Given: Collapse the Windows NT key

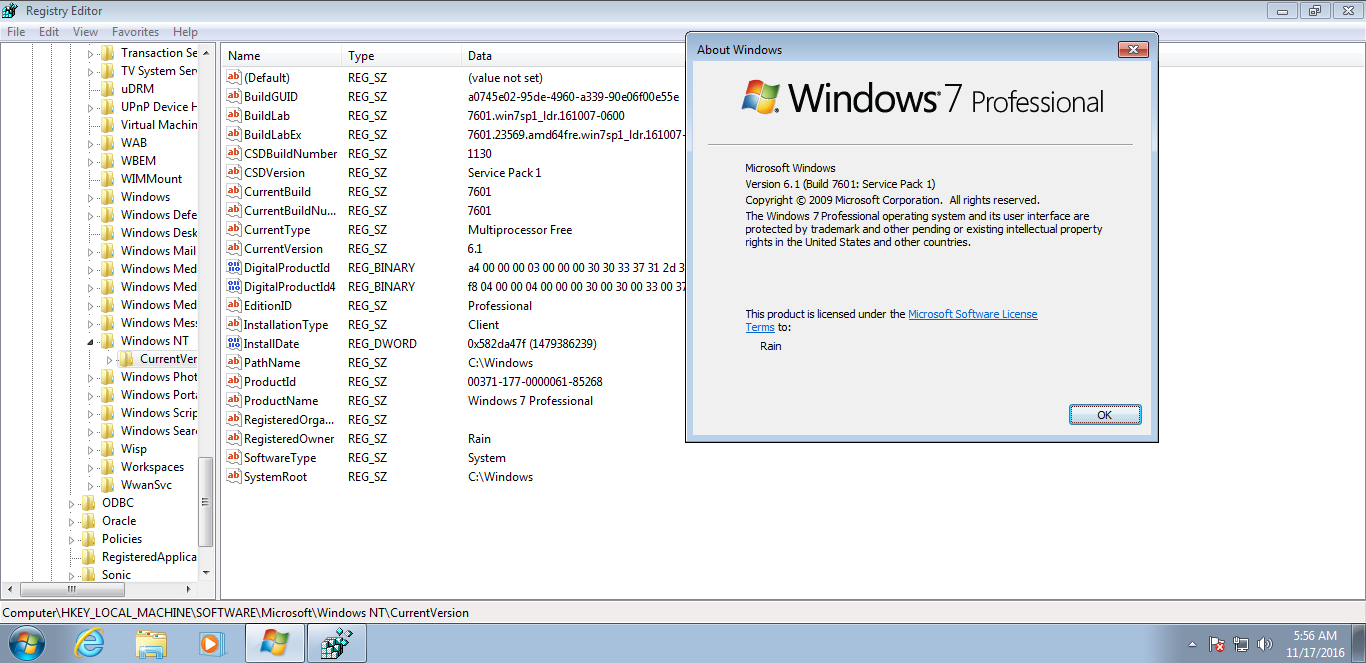Looking at the screenshot, I should click(x=91, y=341).
